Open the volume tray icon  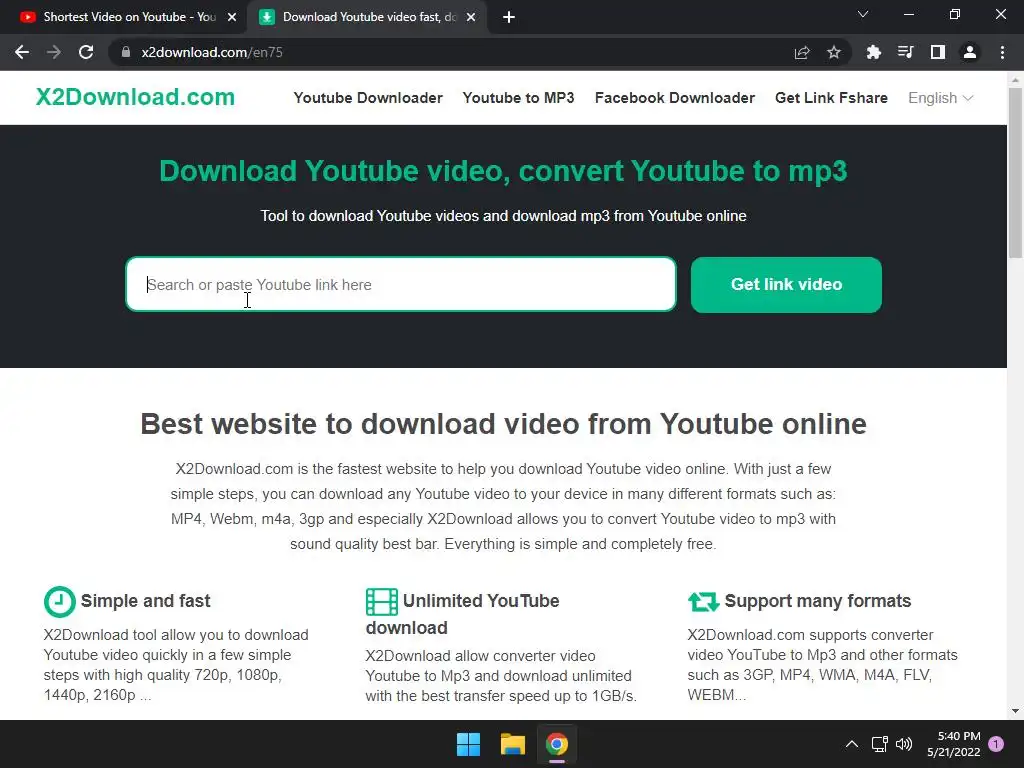tap(904, 744)
